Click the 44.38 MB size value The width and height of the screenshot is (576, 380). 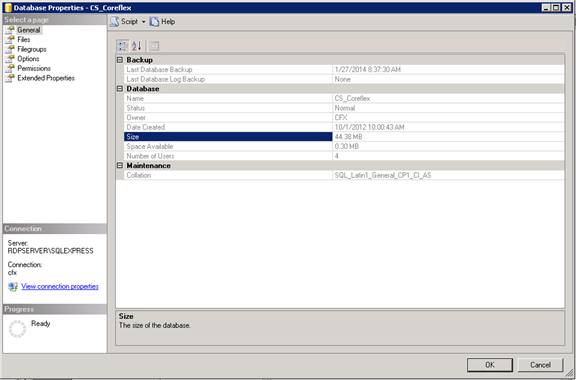click(349, 137)
